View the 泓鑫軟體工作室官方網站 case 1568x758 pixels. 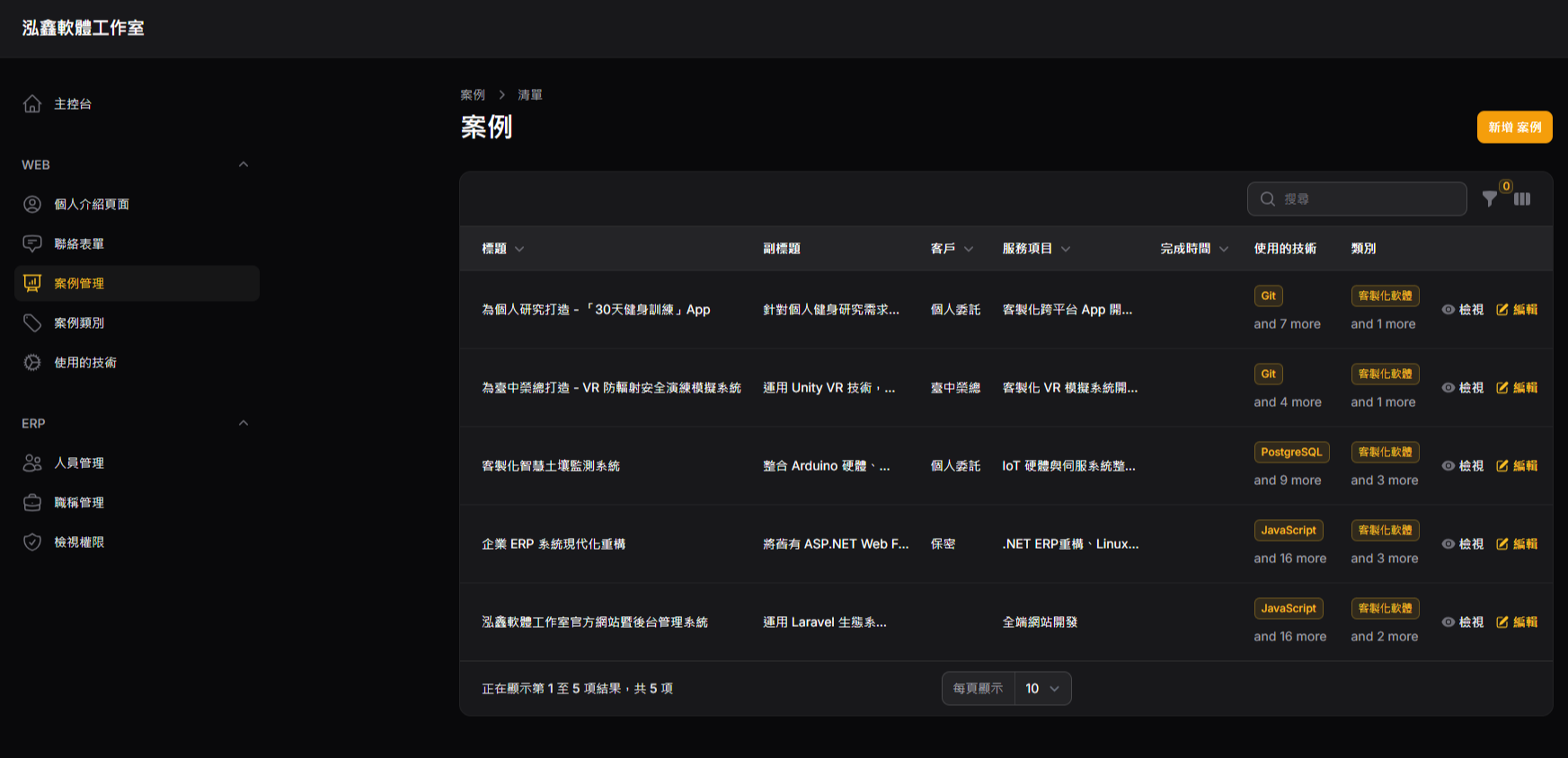pos(1463,622)
